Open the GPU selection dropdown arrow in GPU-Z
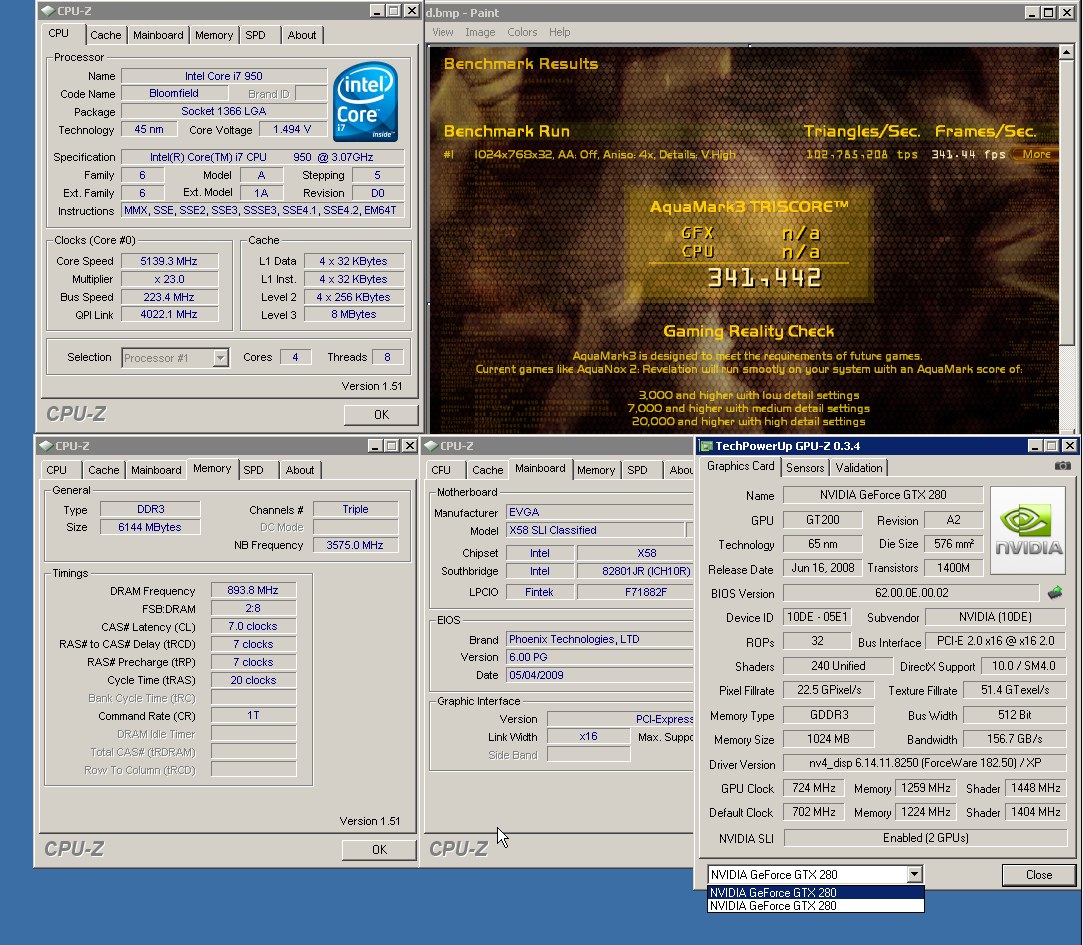 click(x=914, y=875)
